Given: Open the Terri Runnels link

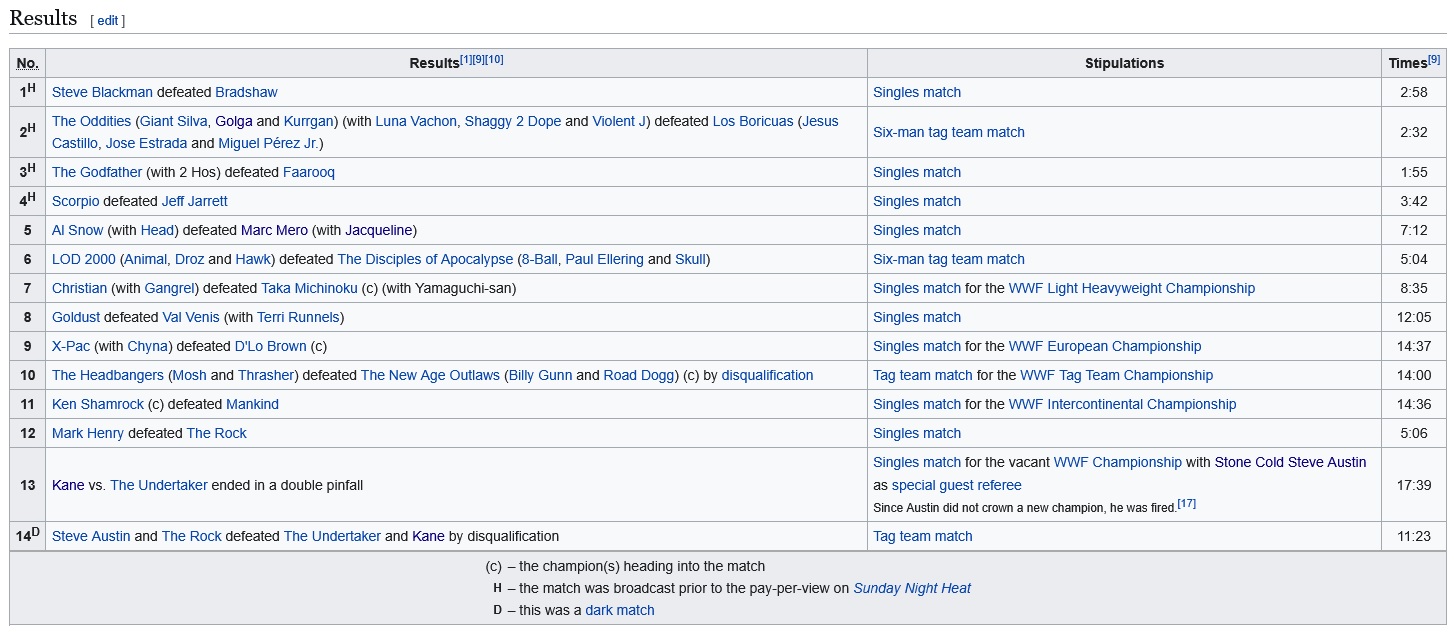Looking at the screenshot, I should [x=298, y=317].
